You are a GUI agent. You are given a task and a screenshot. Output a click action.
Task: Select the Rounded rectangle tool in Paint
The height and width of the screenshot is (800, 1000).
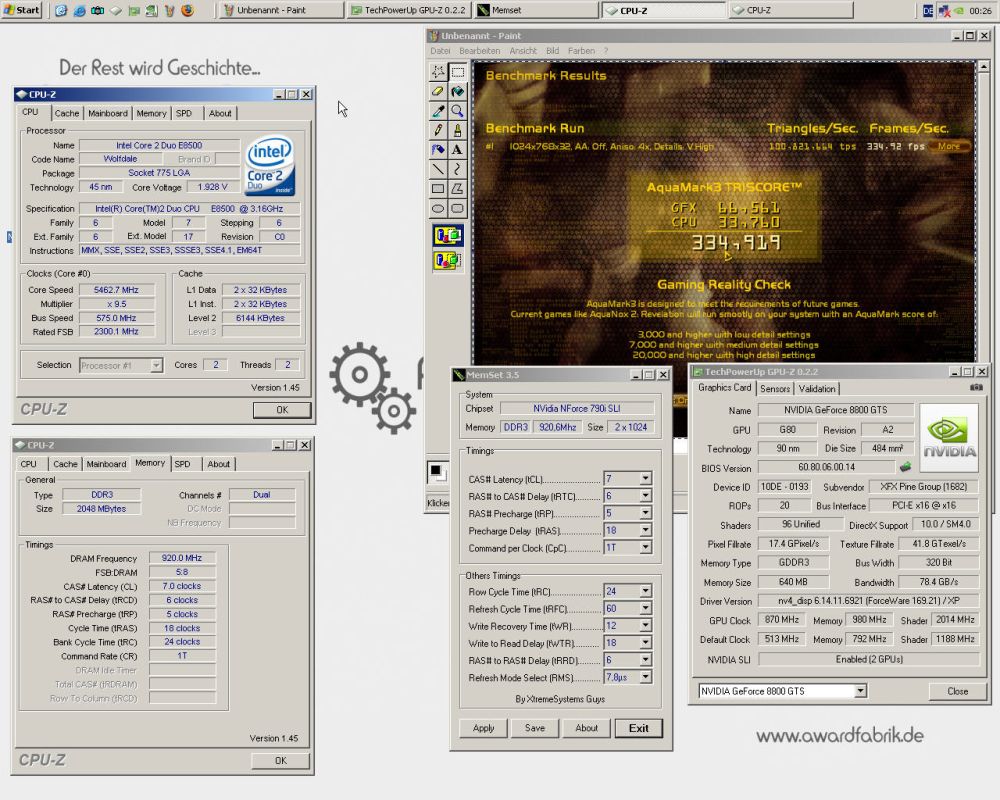coord(457,208)
